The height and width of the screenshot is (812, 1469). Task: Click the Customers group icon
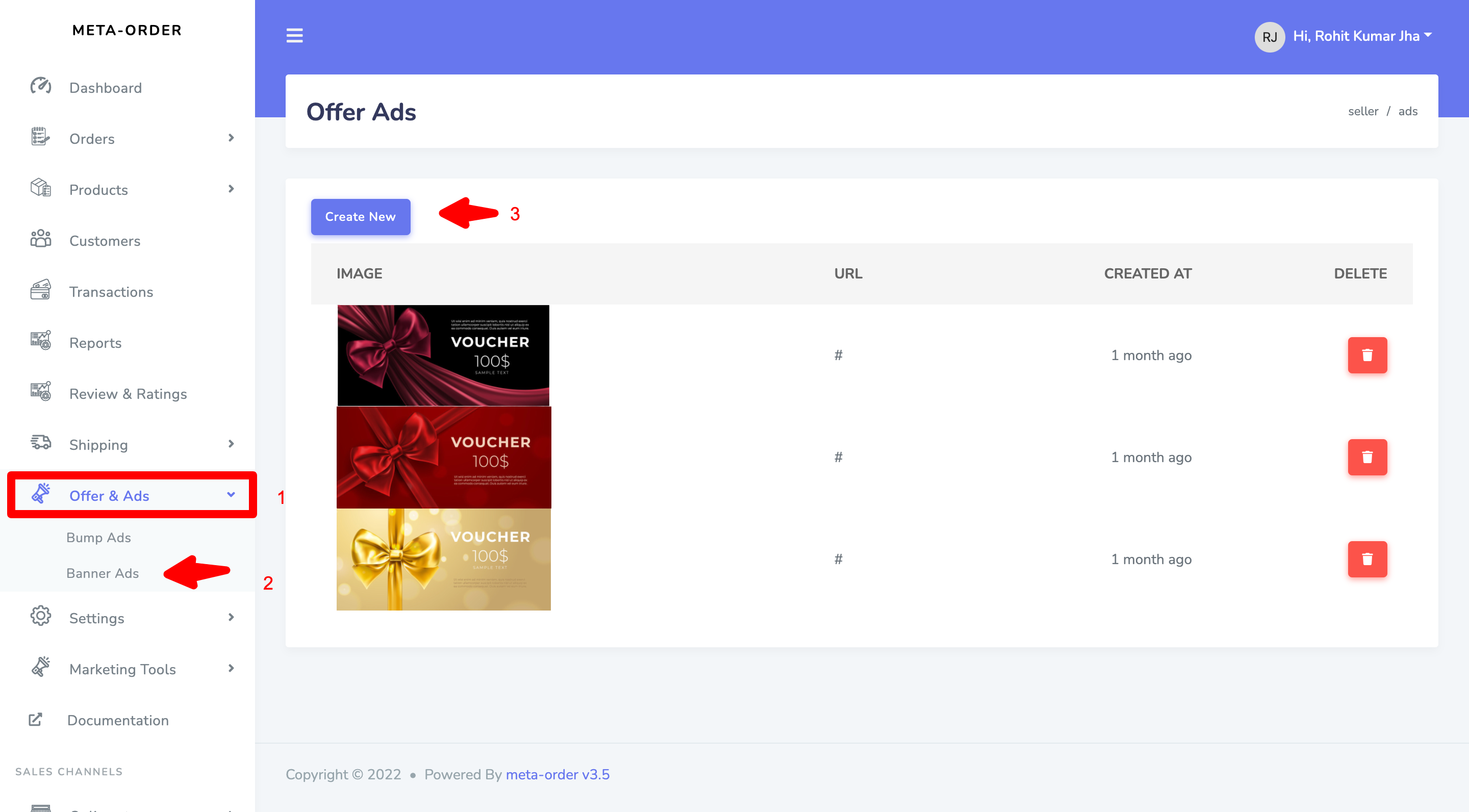(40, 240)
